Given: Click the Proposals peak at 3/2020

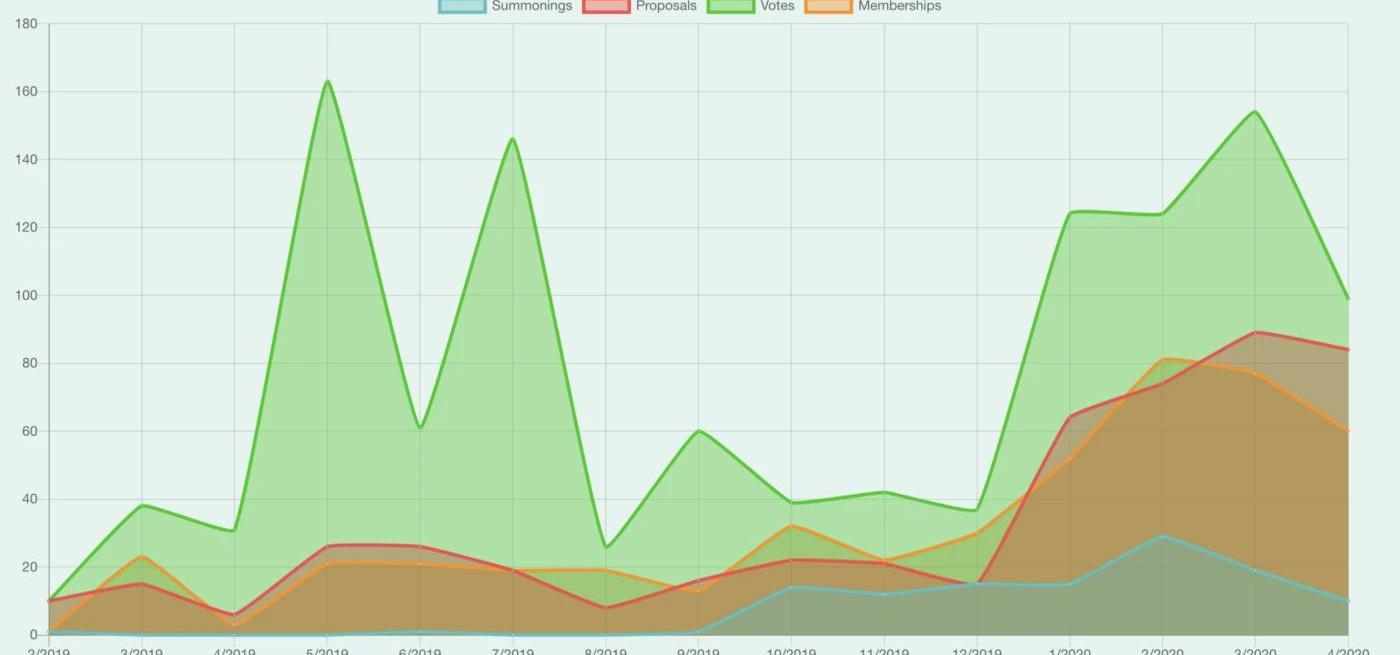Looking at the screenshot, I should pos(1255,332).
